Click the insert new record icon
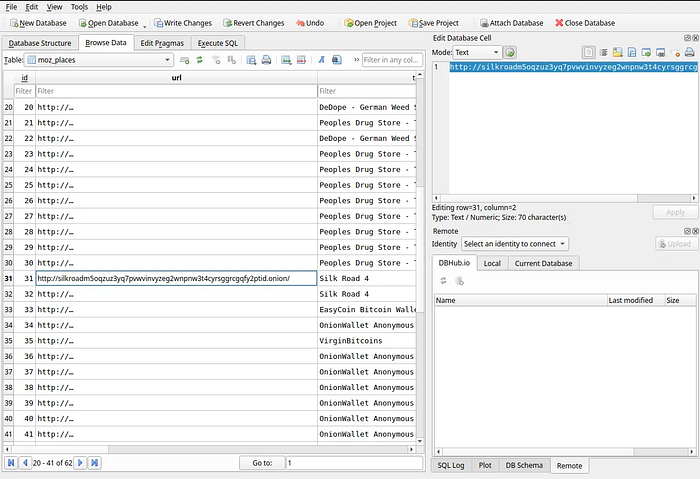Image resolution: width=700 pixels, height=479 pixels. 286,60
